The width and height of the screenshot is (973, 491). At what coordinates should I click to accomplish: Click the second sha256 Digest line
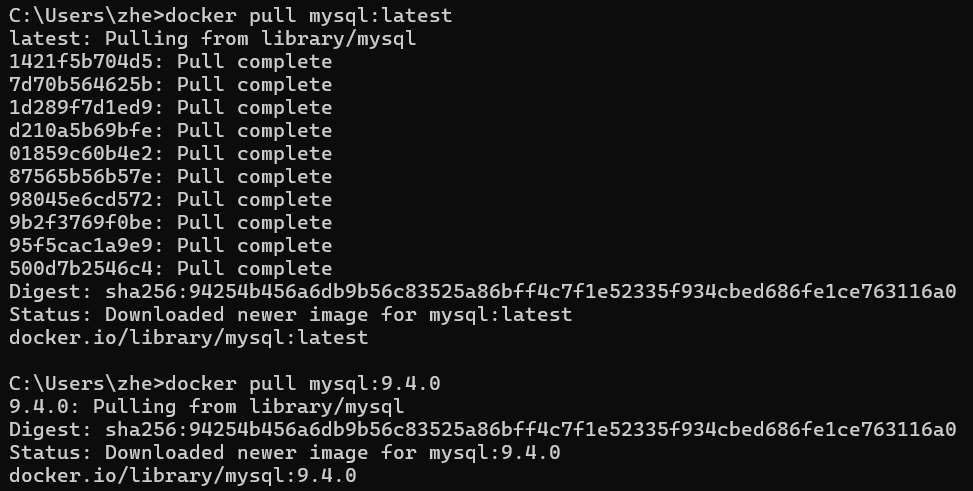(x=483, y=430)
